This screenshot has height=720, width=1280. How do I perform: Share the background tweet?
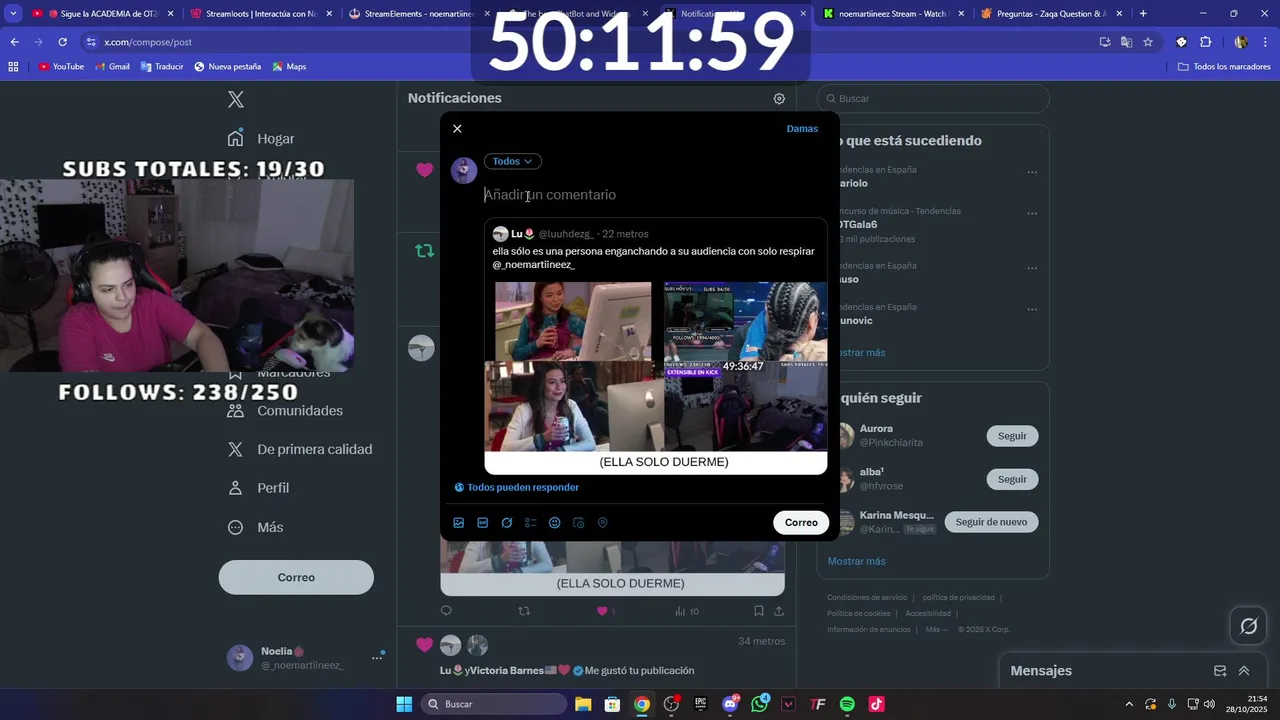pyautogui.click(x=779, y=611)
